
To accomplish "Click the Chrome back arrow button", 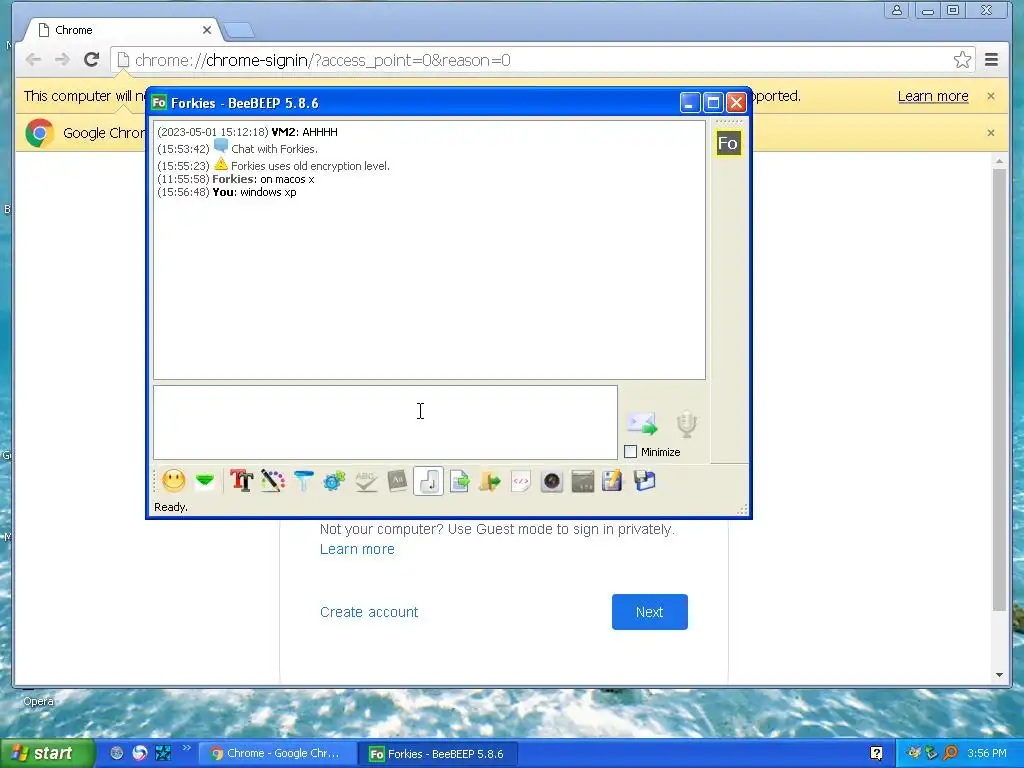I will [33, 60].
